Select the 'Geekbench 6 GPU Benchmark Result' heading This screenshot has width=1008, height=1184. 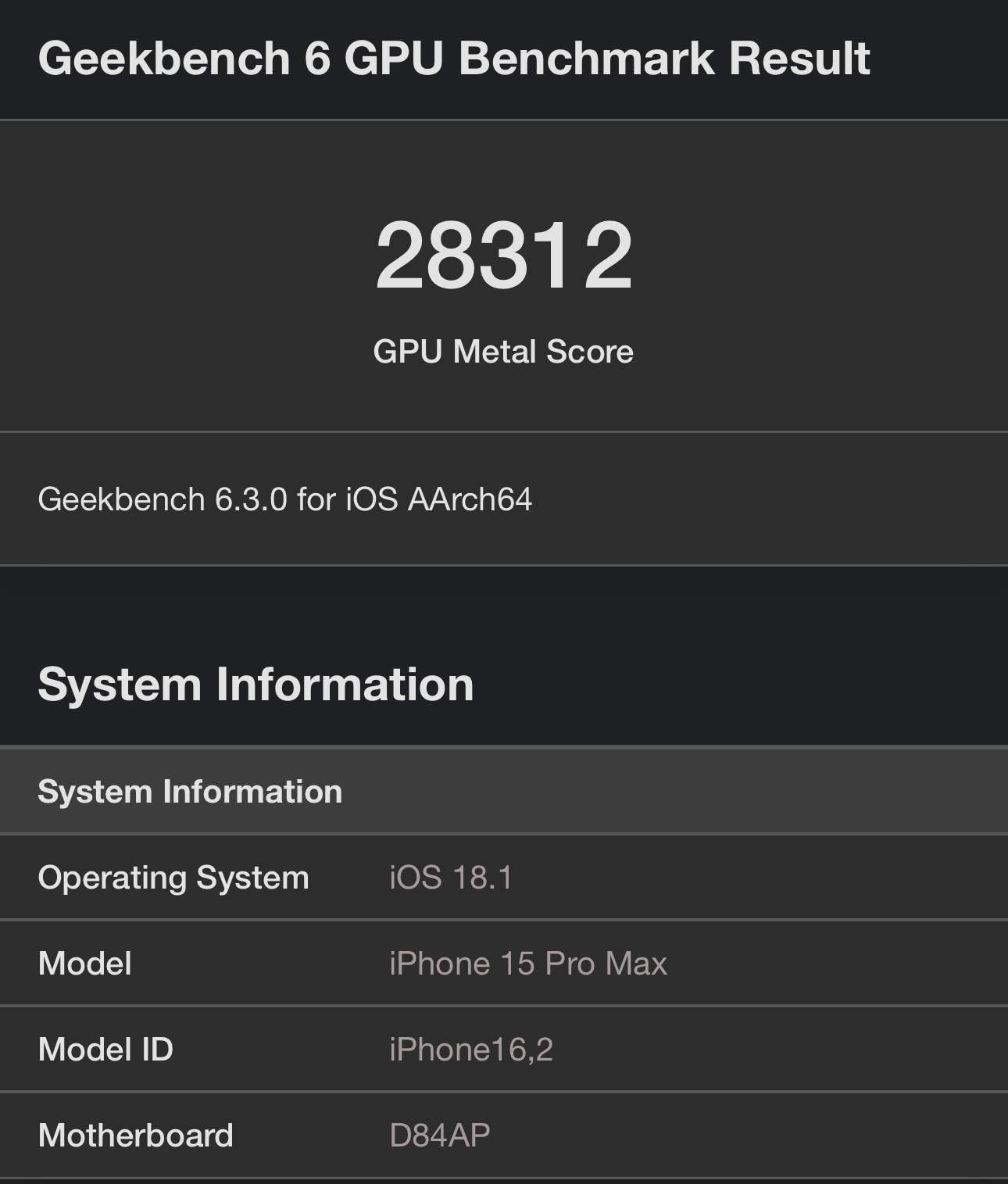tap(454, 59)
